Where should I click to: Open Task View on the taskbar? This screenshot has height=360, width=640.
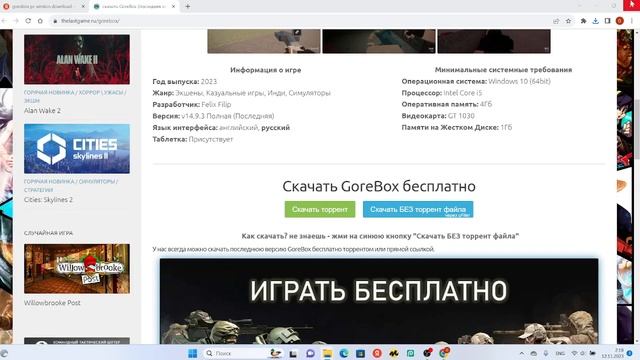pos(293,353)
